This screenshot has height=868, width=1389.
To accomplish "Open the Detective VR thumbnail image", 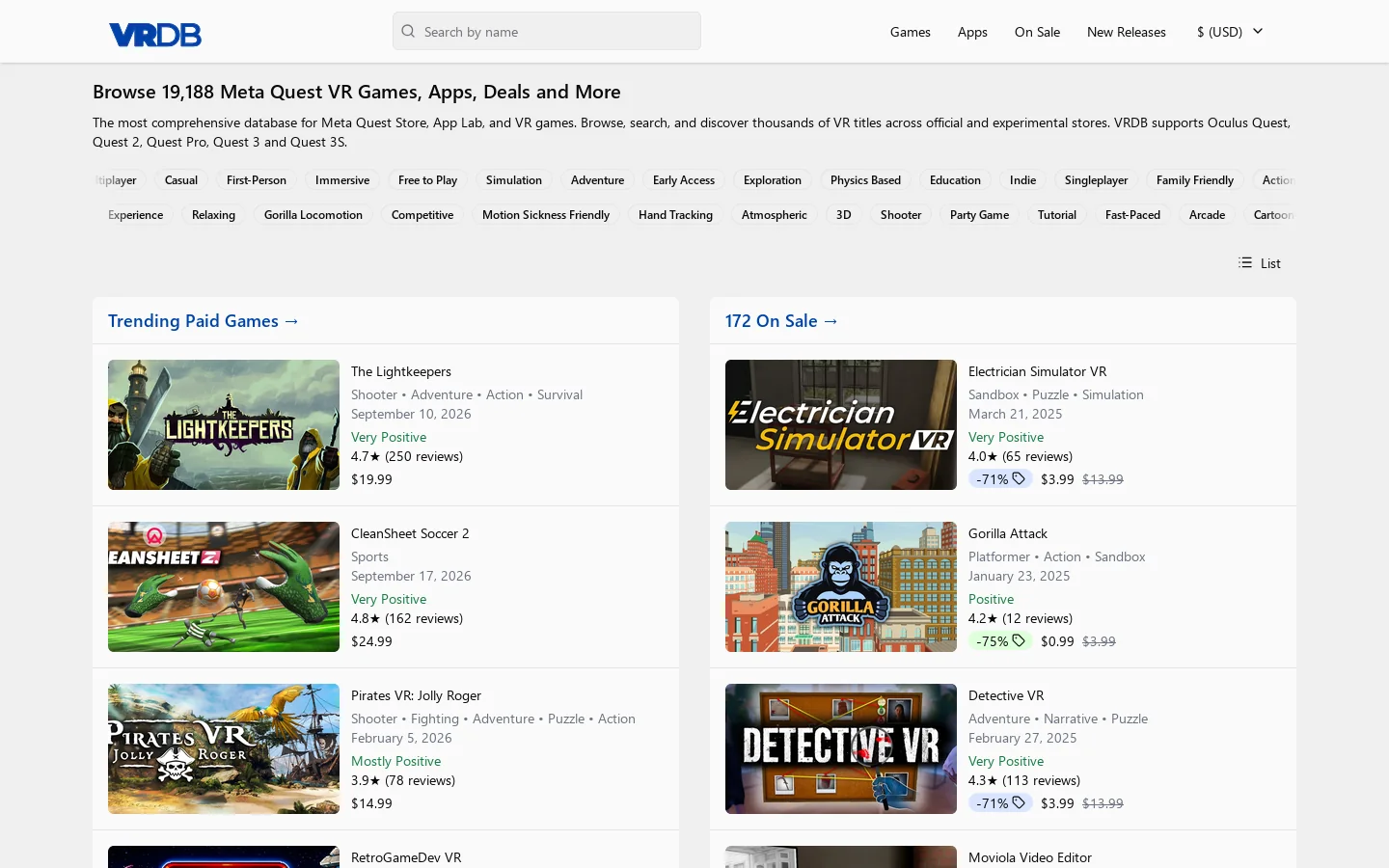I will click(x=841, y=748).
